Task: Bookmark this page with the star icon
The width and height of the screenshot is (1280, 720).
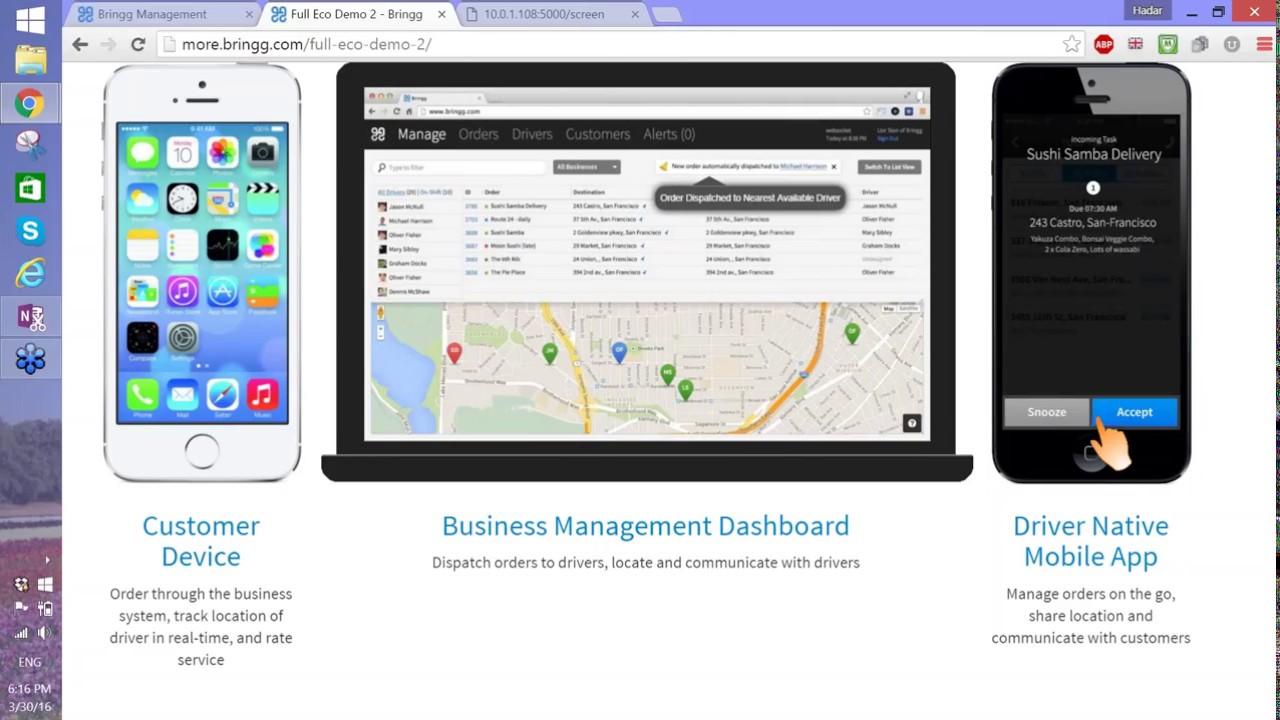Action: pos(1071,44)
